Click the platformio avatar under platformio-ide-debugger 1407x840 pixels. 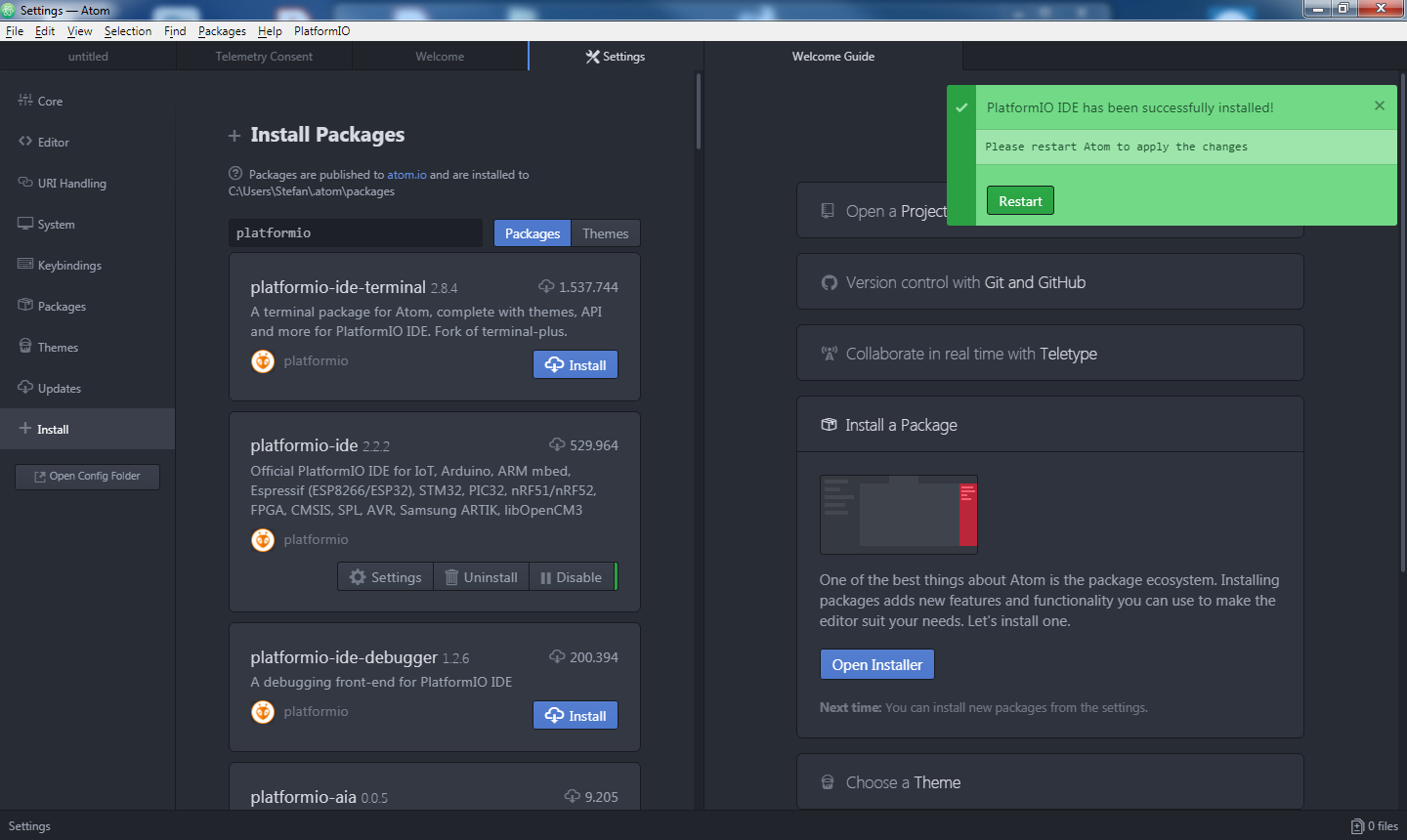(x=263, y=712)
